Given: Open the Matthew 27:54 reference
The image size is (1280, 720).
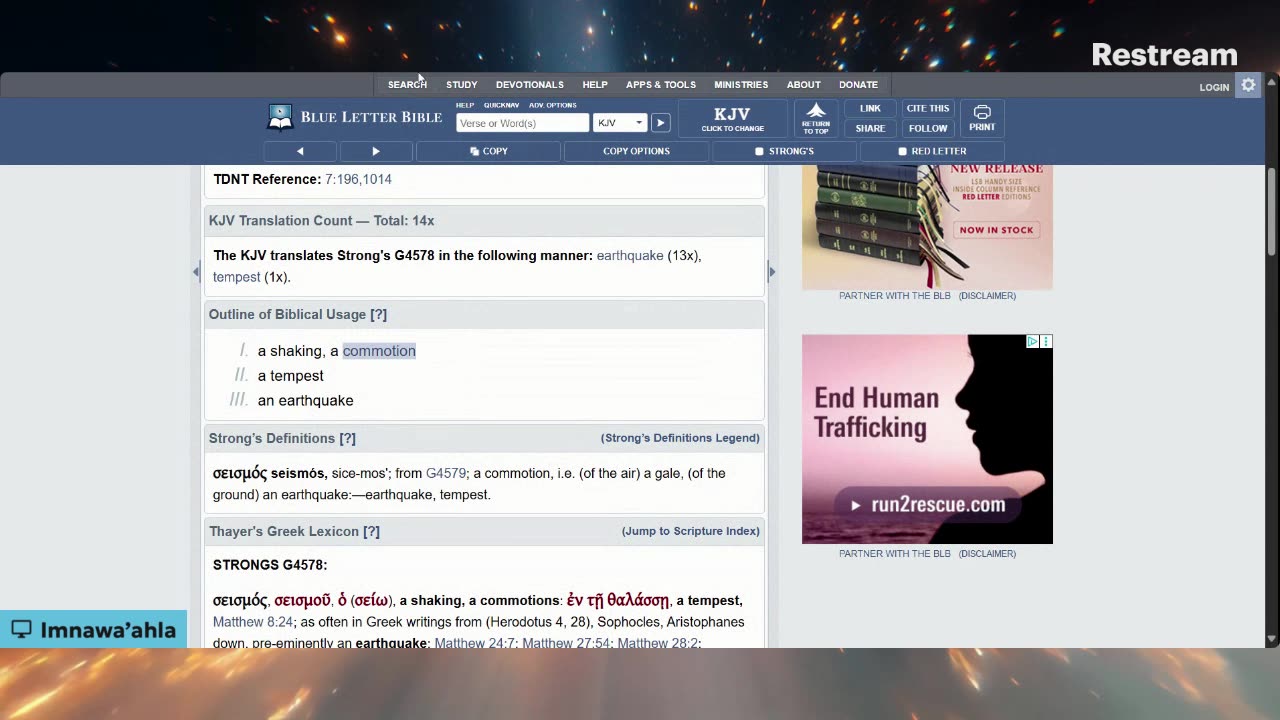Looking at the screenshot, I should click(566, 643).
